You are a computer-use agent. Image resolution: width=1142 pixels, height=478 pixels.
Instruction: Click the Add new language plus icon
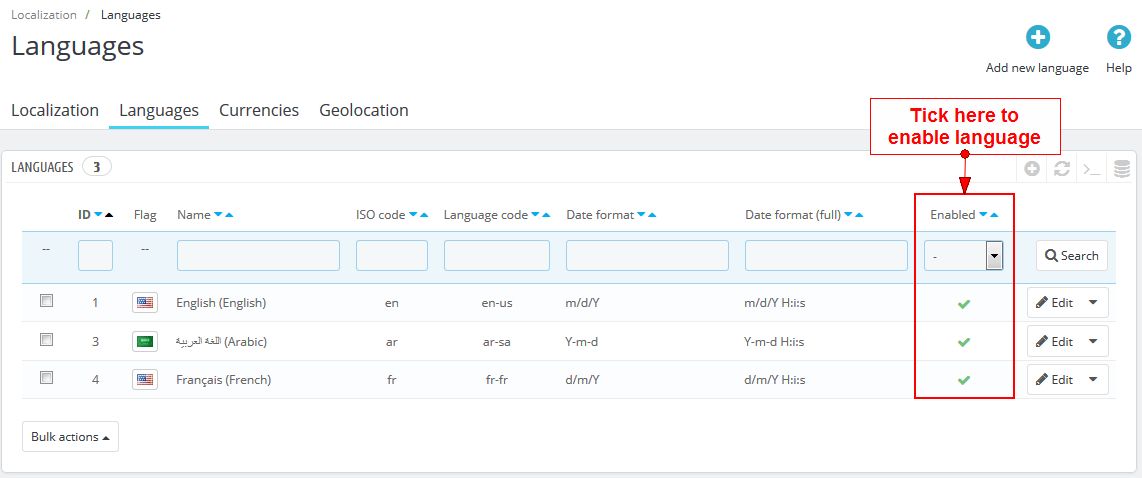click(x=1038, y=38)
